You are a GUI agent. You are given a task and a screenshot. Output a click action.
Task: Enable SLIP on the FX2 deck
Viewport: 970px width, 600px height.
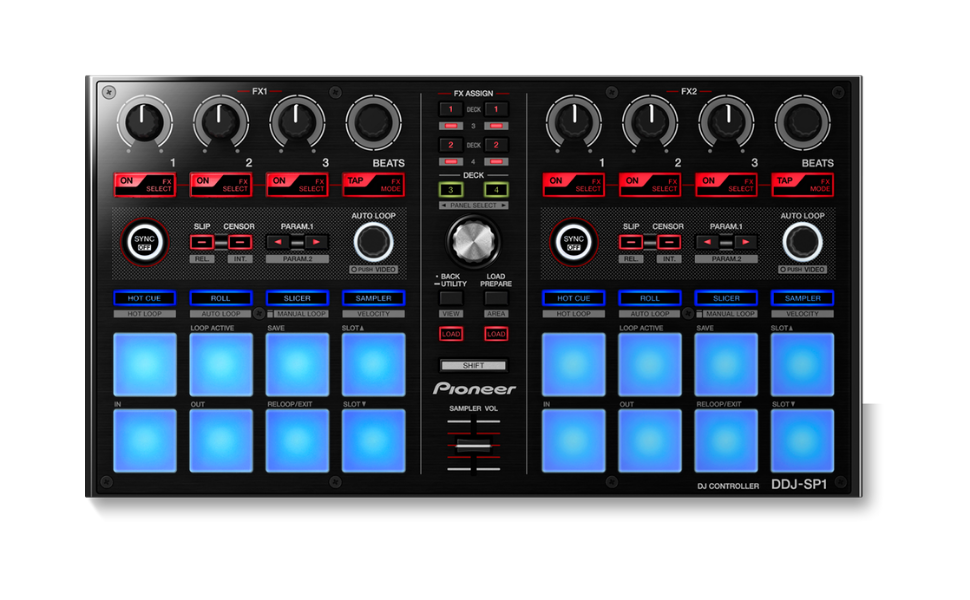pos(631,242)
